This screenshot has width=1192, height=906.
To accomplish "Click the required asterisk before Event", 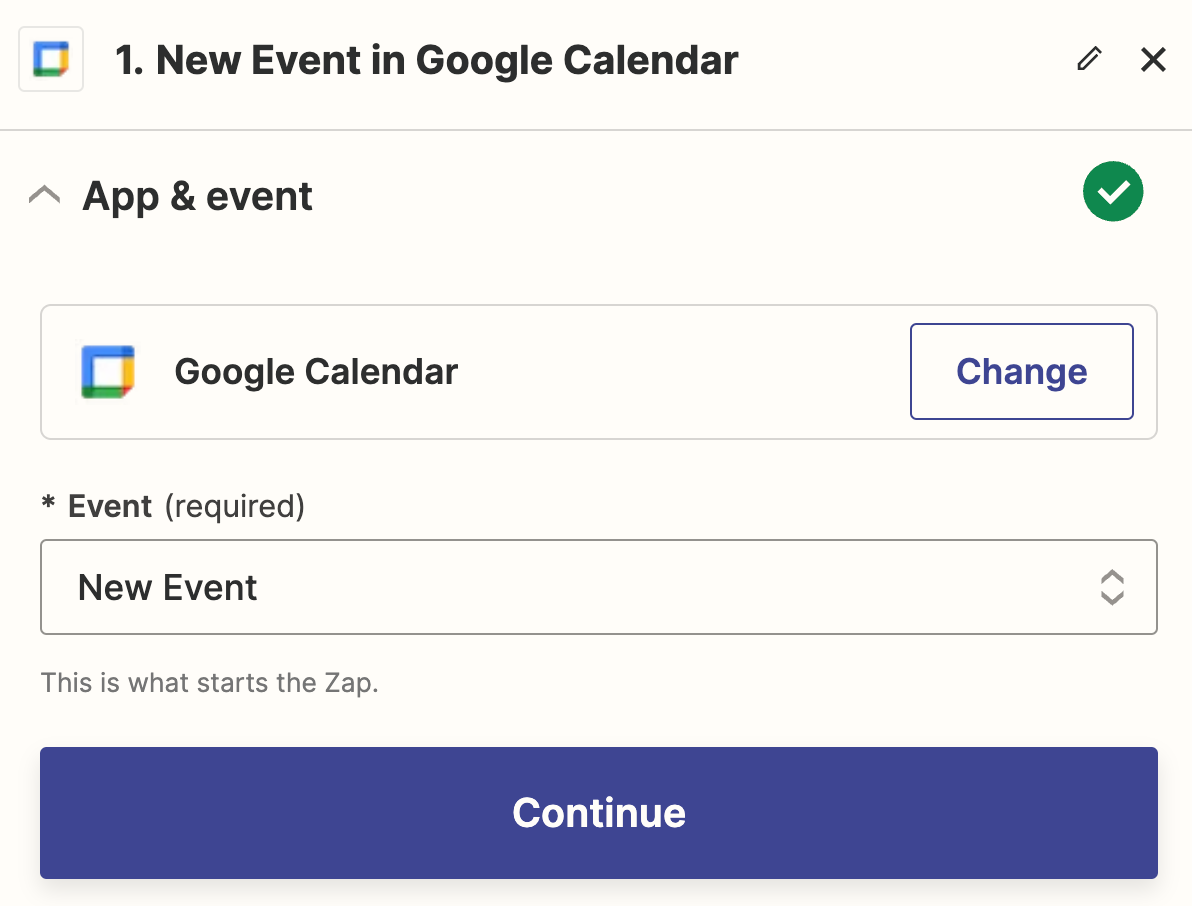I will (48, 507).
